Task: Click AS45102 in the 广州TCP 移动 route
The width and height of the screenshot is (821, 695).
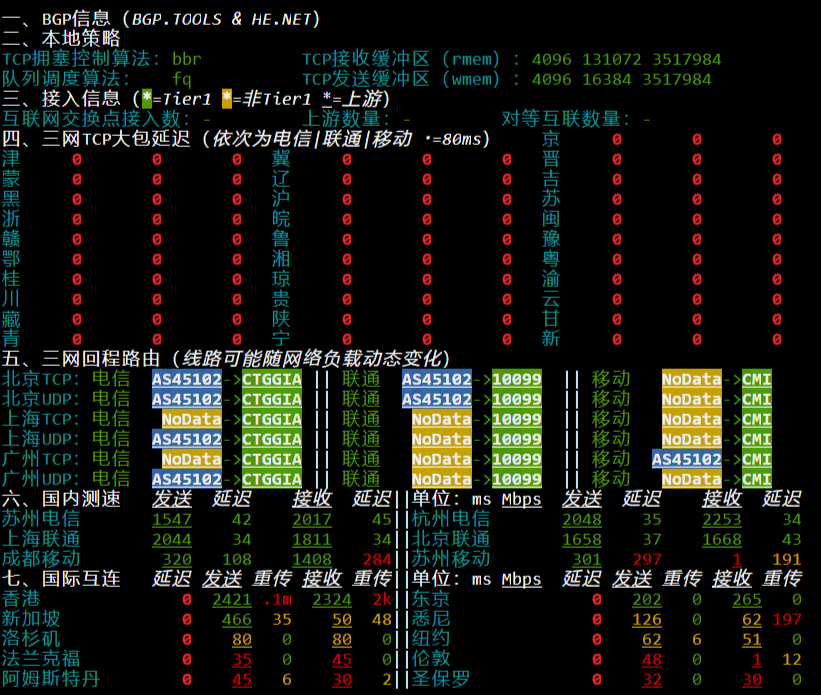Action: (686, 459)
